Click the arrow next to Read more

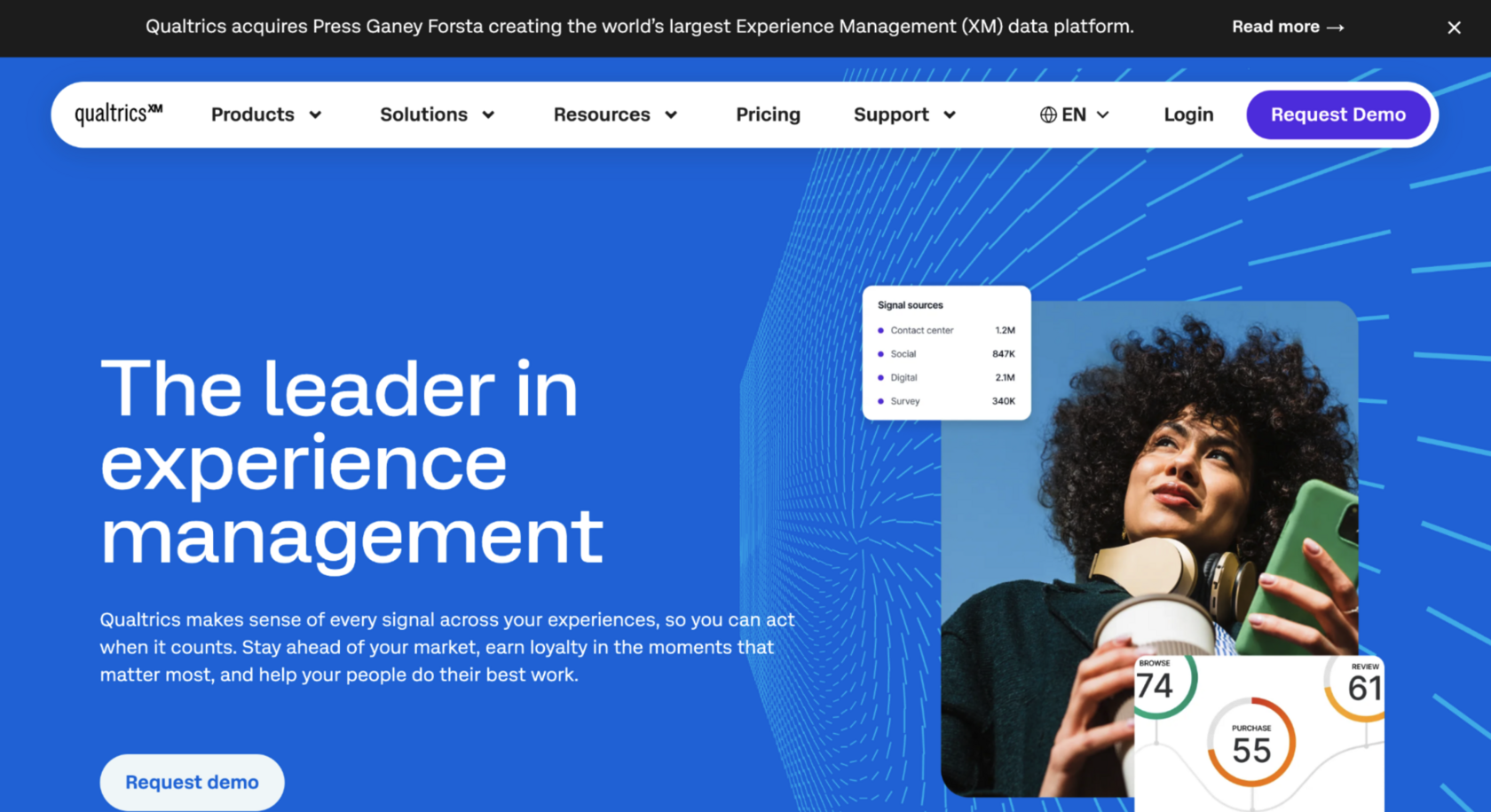coord(1335,28)
